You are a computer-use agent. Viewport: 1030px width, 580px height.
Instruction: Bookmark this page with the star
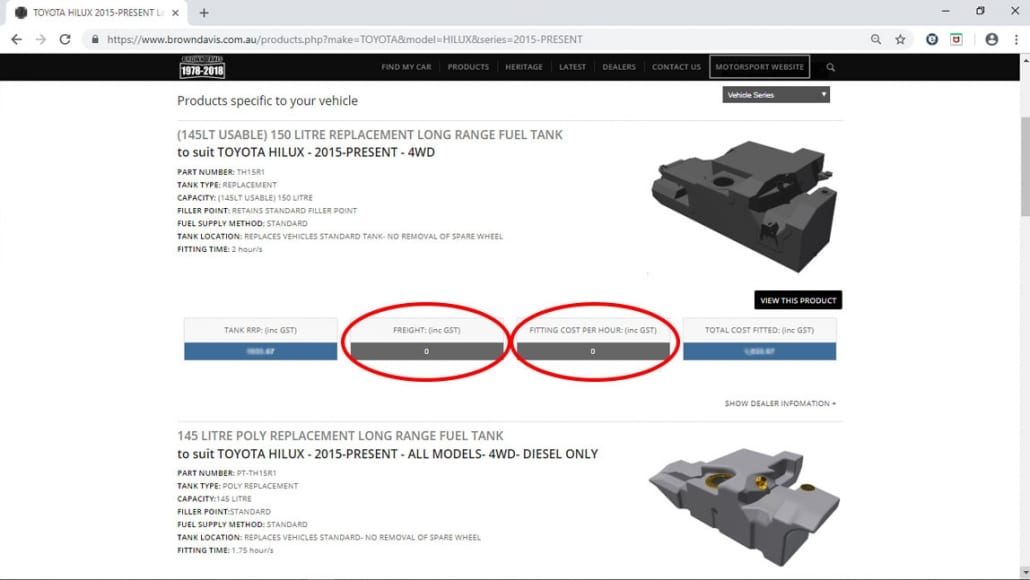click(901, 39)
